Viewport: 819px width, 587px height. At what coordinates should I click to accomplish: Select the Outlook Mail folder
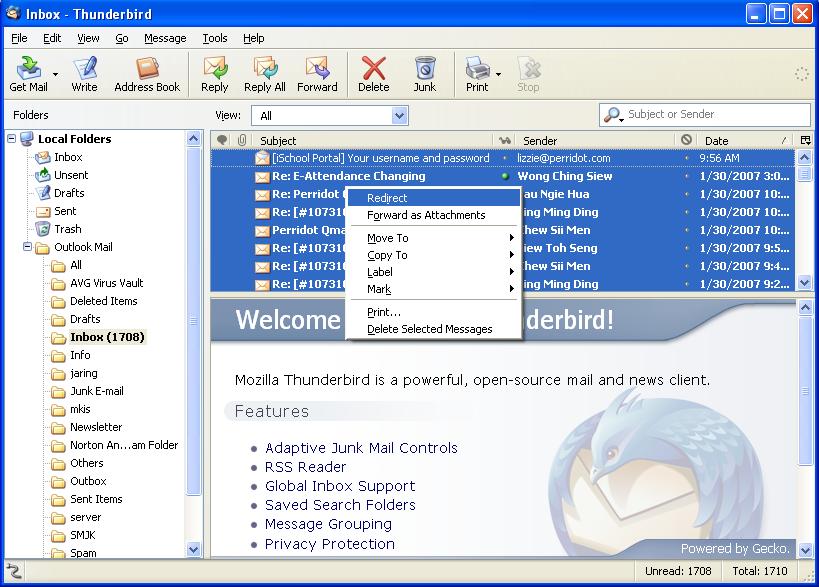pos(83,247)
